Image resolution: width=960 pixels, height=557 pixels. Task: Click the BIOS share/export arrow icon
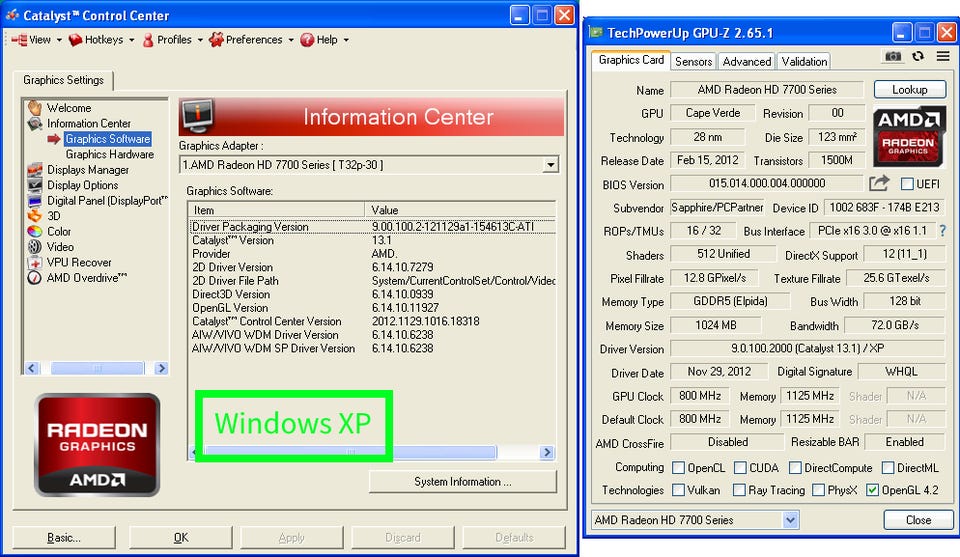click(879, 183)
